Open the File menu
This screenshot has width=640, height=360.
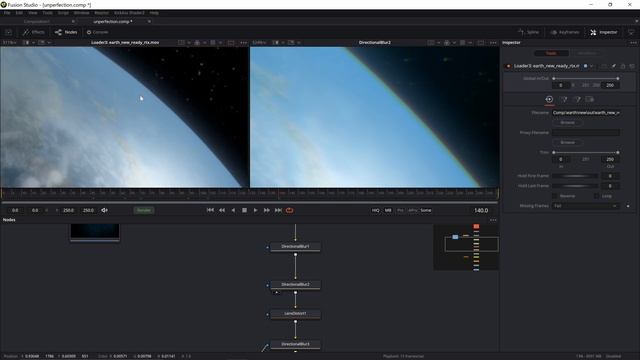[7, 13]
